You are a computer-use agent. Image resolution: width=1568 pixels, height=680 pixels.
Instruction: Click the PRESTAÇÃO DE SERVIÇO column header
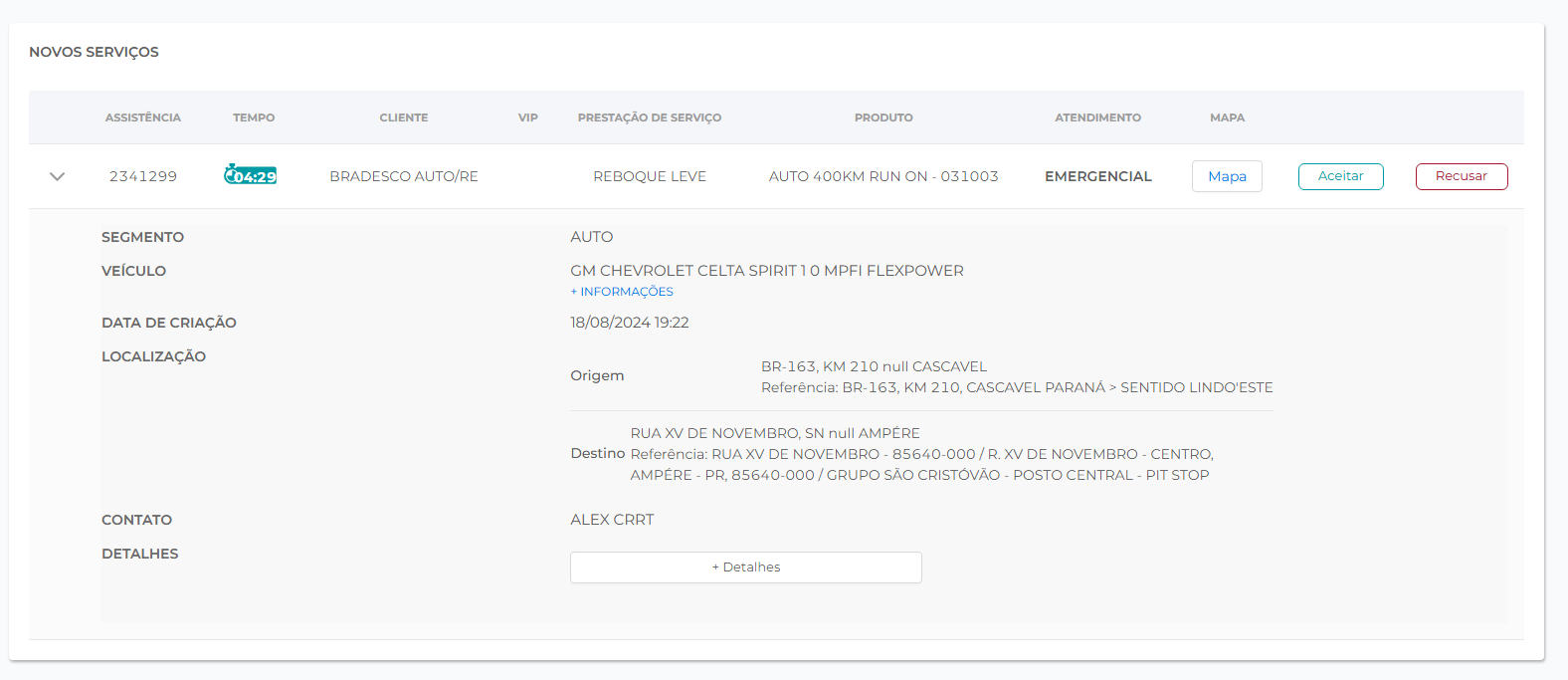click(x=650, y=117)
